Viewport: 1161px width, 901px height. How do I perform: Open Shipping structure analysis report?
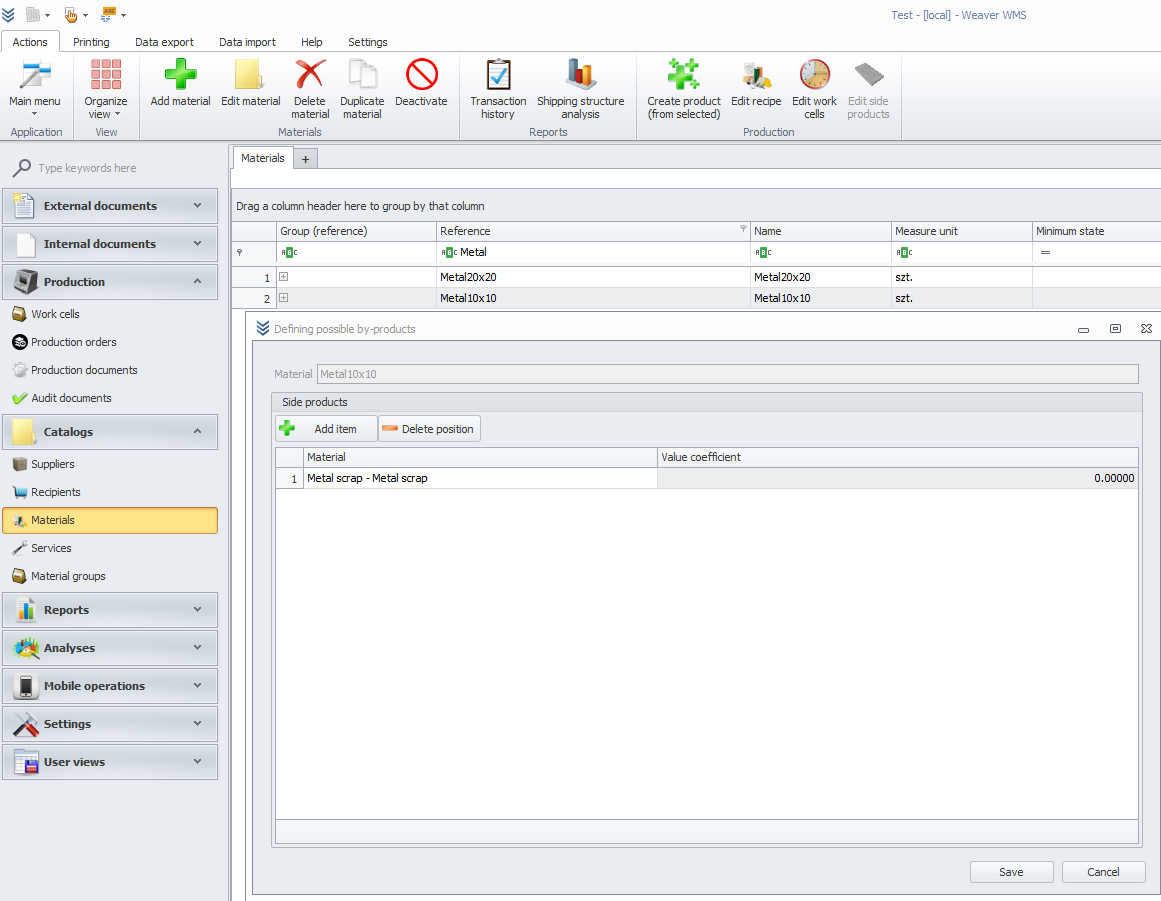coord(580,87)
